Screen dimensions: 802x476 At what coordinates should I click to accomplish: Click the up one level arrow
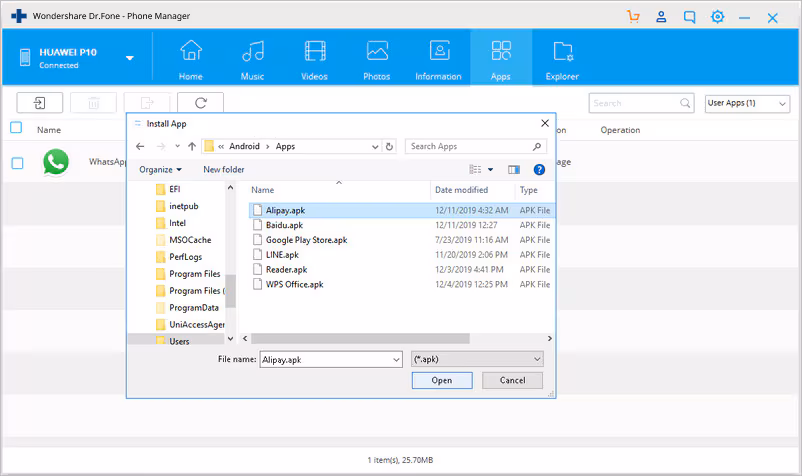coord(192,147)
